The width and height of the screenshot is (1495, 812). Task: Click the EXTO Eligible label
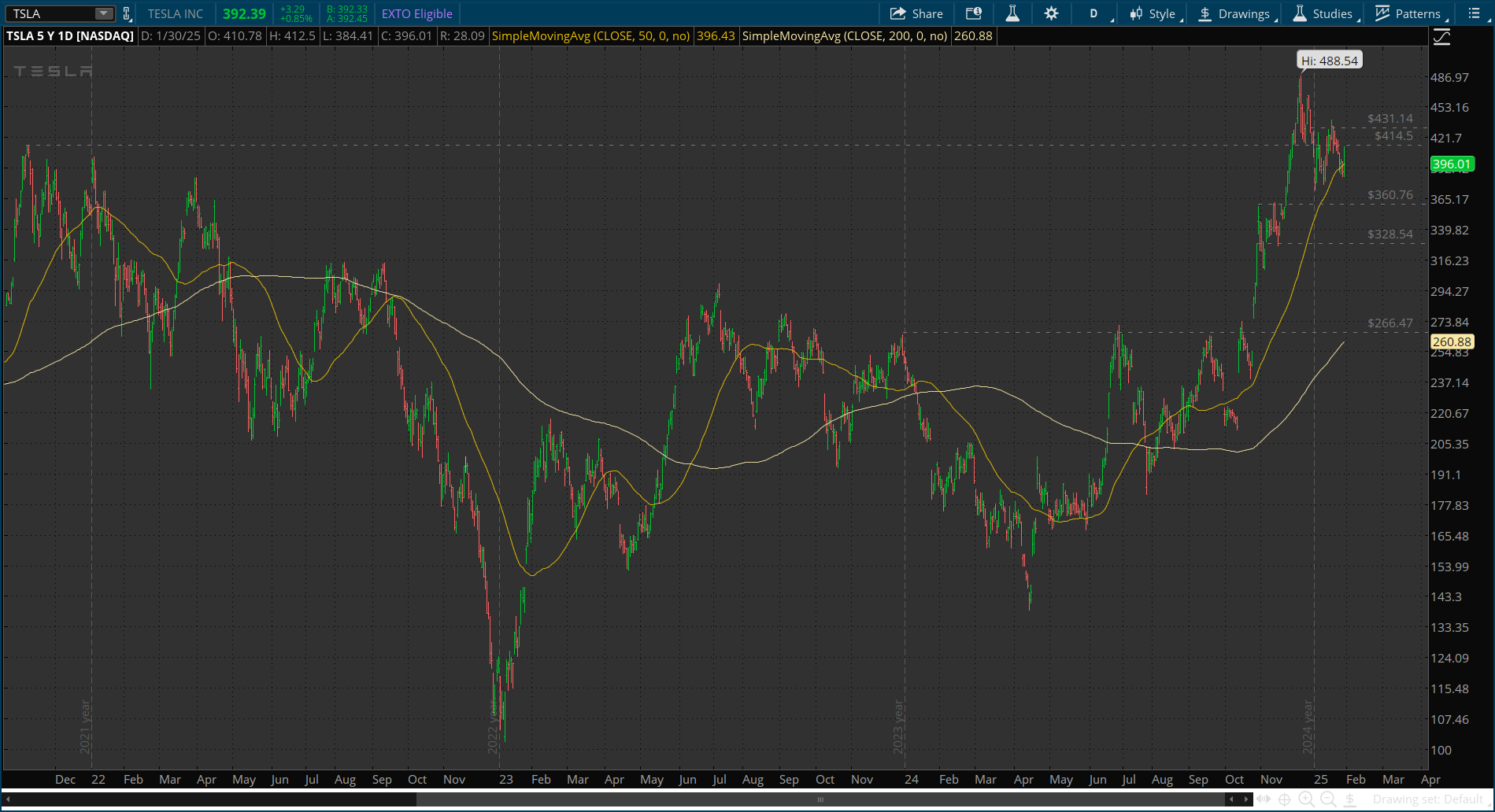(x=417, y=13)
